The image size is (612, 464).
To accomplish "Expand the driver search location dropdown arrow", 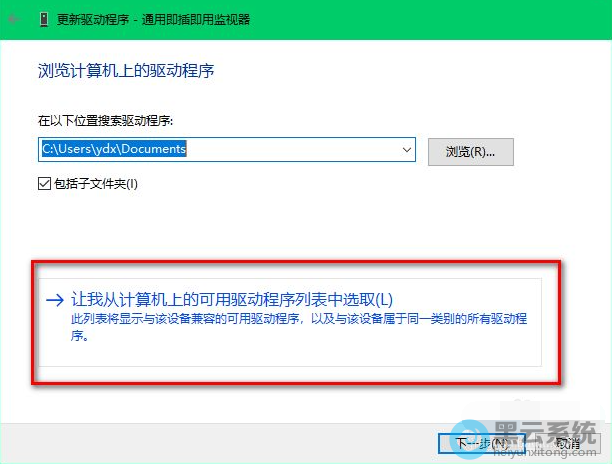I will pos(406,150).
